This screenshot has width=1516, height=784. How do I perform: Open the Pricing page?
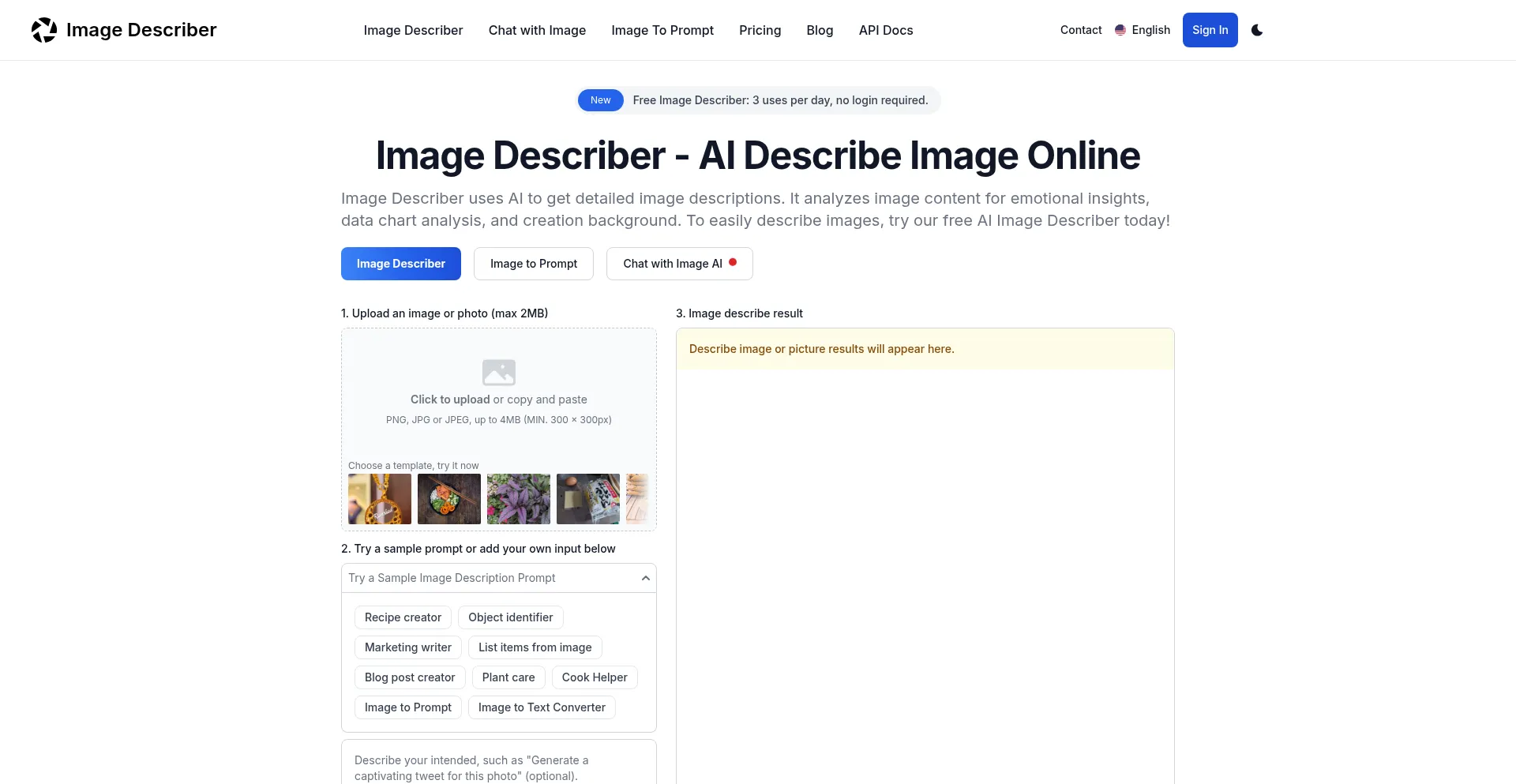pyautogui.click(x=760, y=30)
